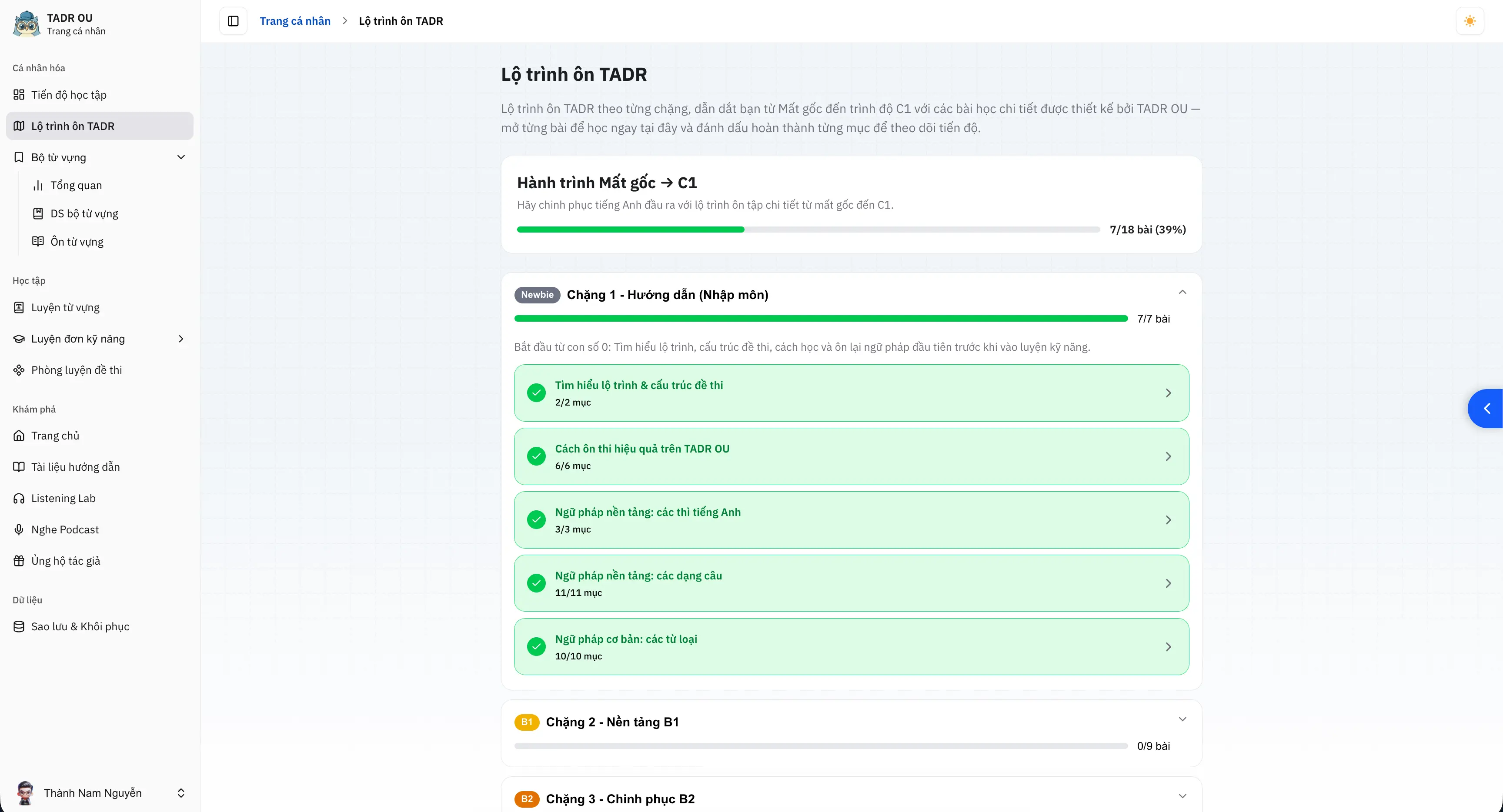Click the Bộ từ vựng bookmark icon
This screenshot has width=1503, height=812.
(x=19, y=157)
